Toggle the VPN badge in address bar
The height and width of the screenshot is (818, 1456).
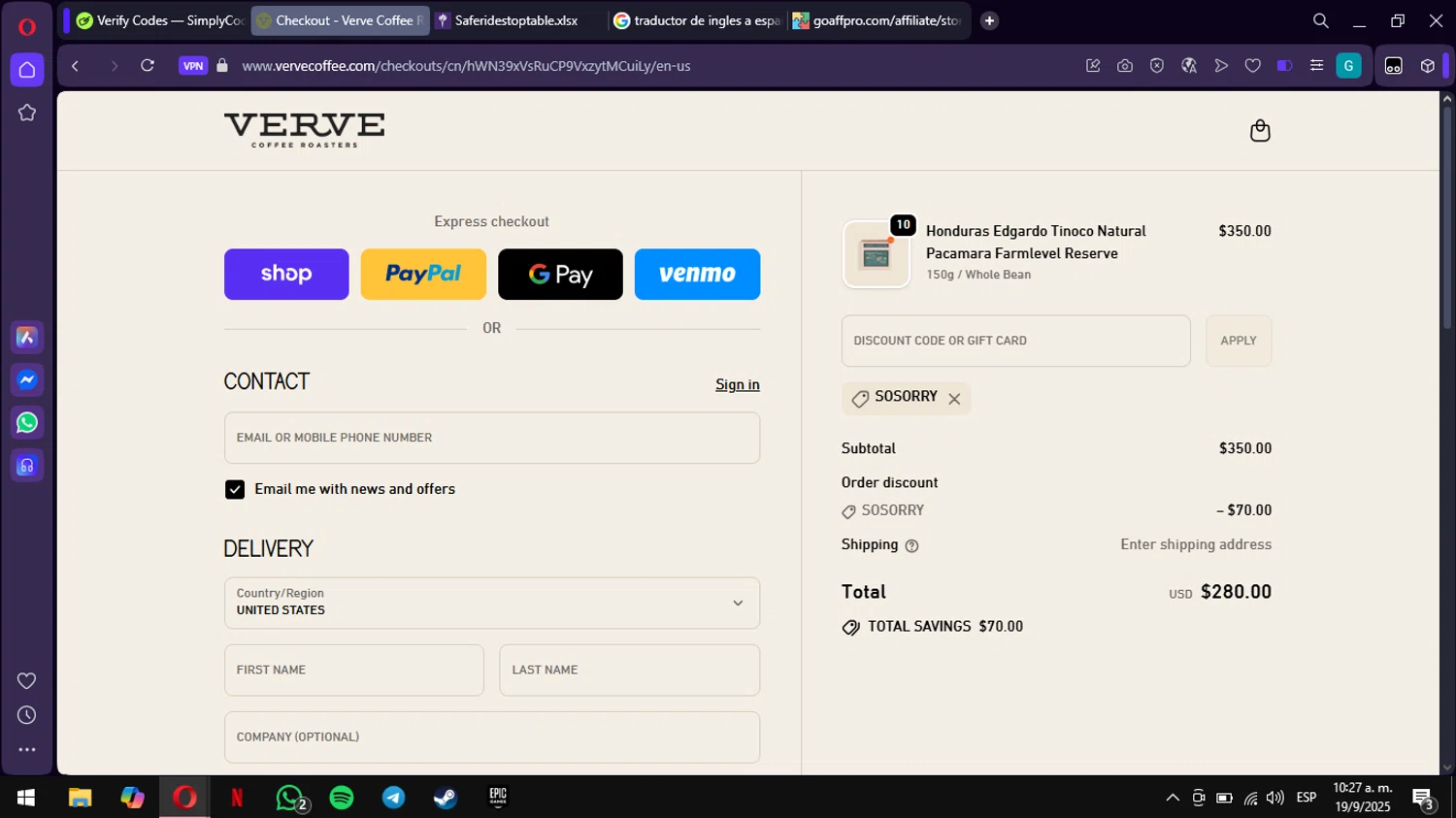193,66
